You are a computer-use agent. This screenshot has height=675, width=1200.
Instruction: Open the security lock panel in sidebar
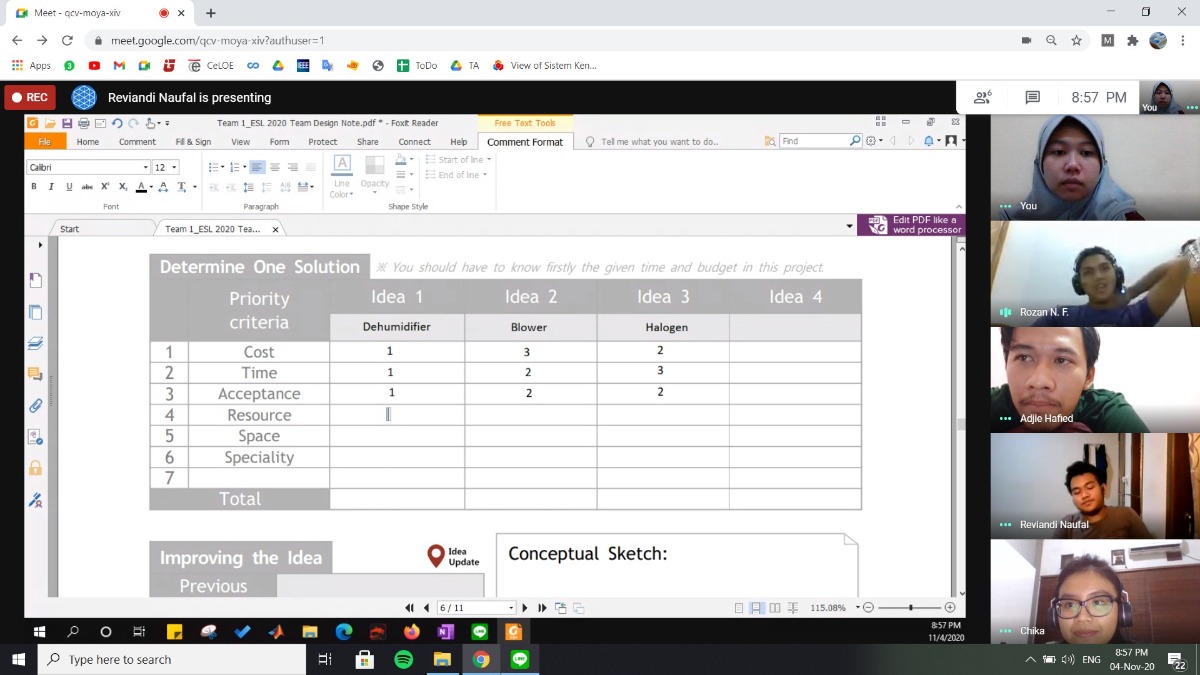pos(35,468)
